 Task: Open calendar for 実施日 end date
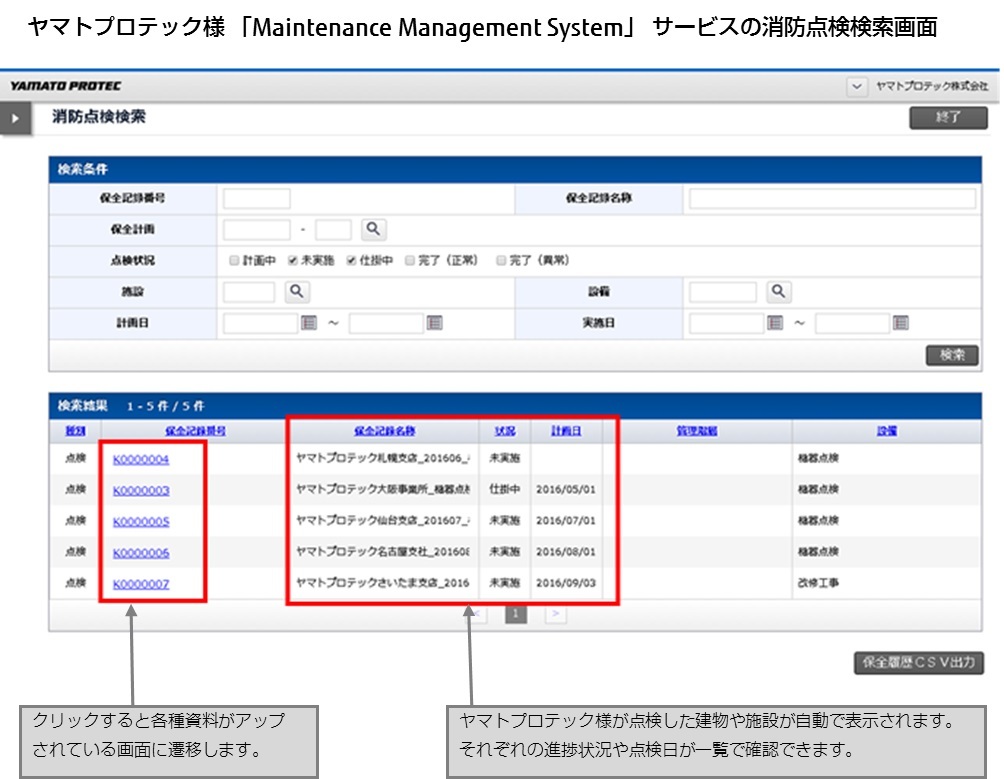(x=901, y=323)
